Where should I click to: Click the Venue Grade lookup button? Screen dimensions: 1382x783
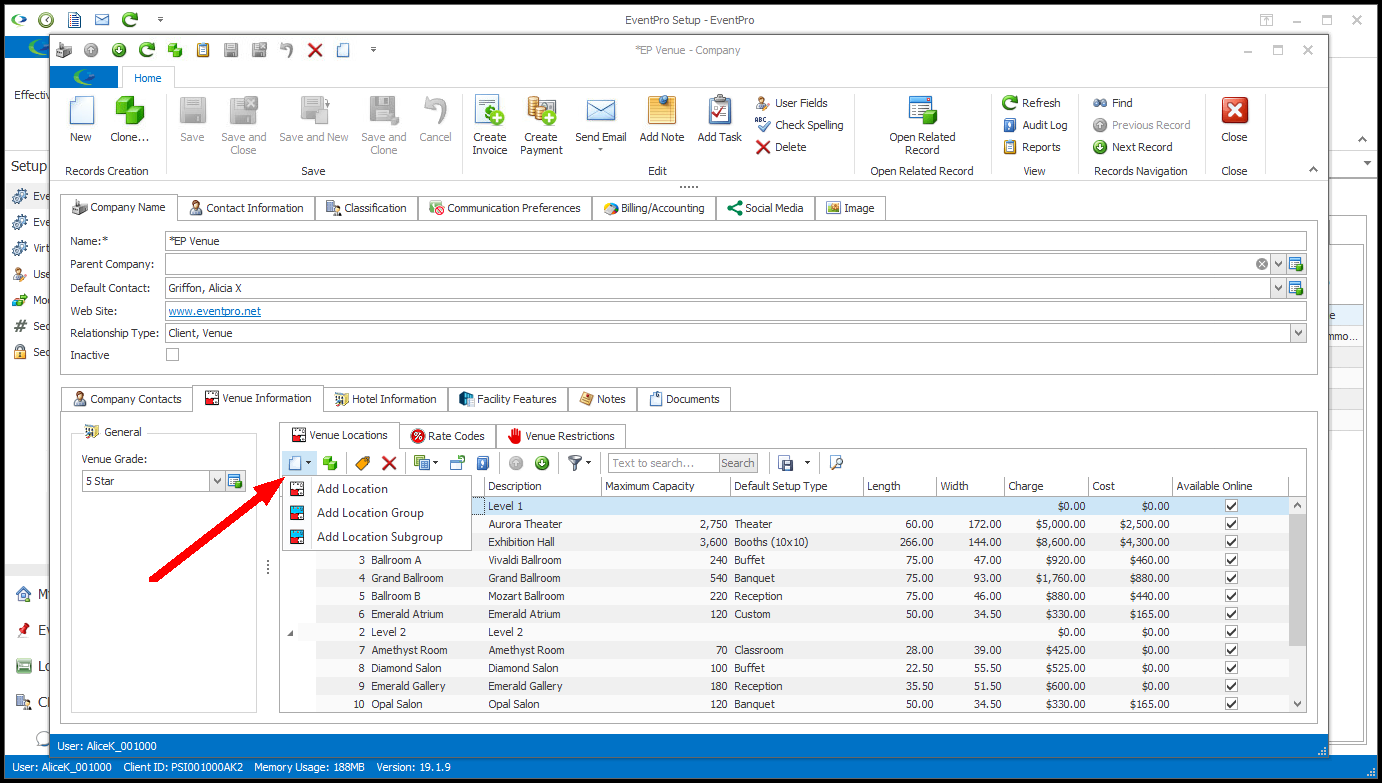click(x=235, y=481)
